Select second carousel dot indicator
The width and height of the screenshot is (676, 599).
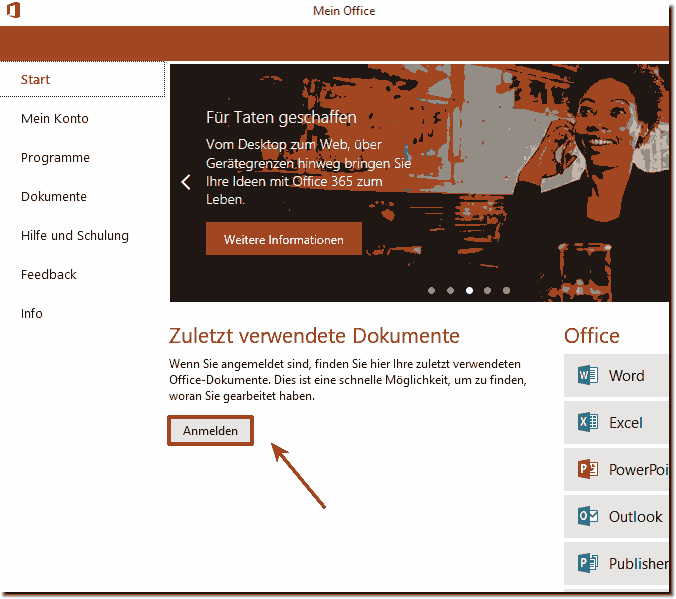450,291
